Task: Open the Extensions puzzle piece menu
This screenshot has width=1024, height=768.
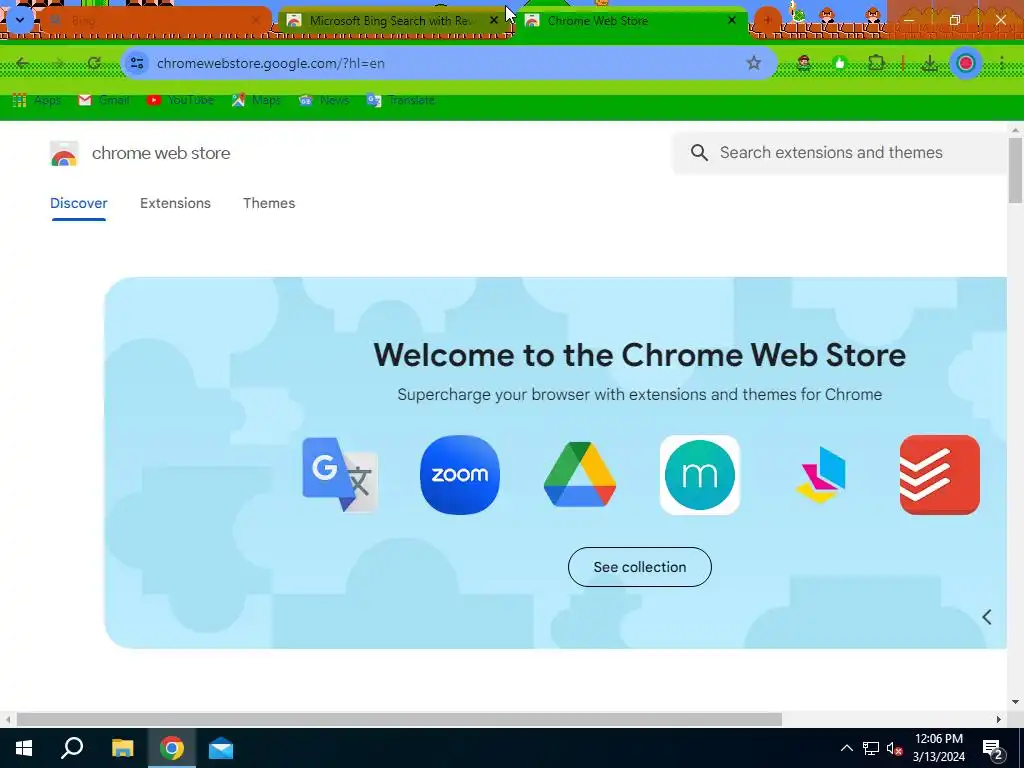Action: (x=876, y=63)
